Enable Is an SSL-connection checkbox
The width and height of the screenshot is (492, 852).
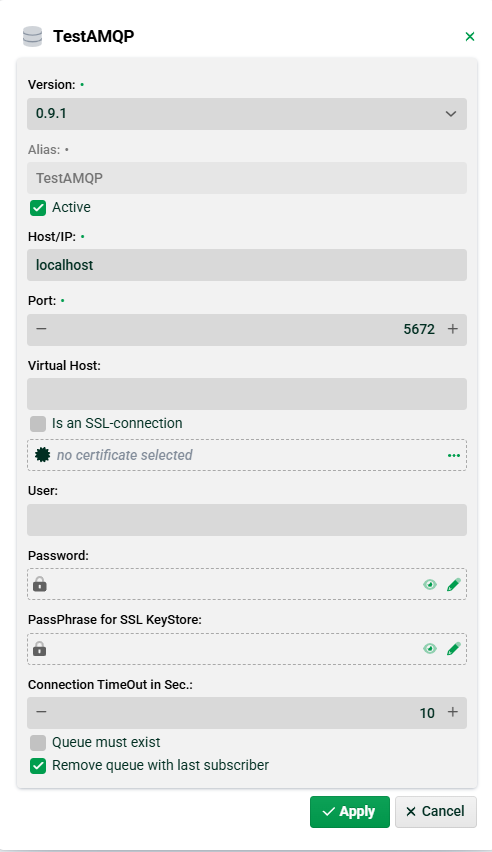tap(38, 424)
